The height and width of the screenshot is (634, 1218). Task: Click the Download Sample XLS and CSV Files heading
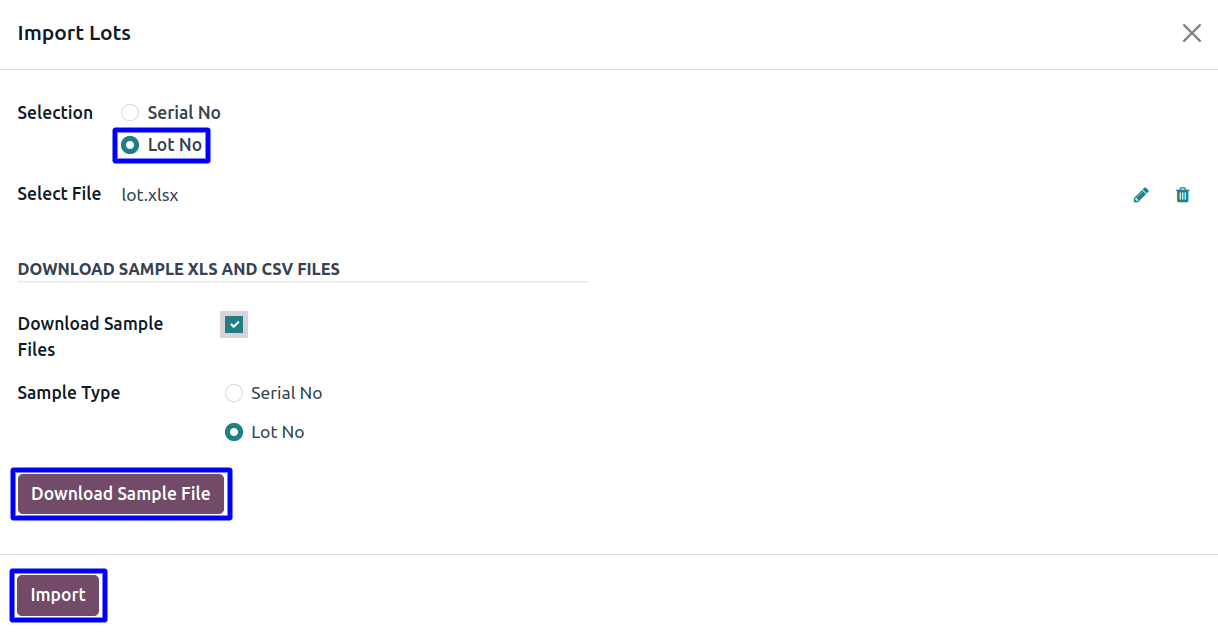pyautogui.click(x=179, y=269)
